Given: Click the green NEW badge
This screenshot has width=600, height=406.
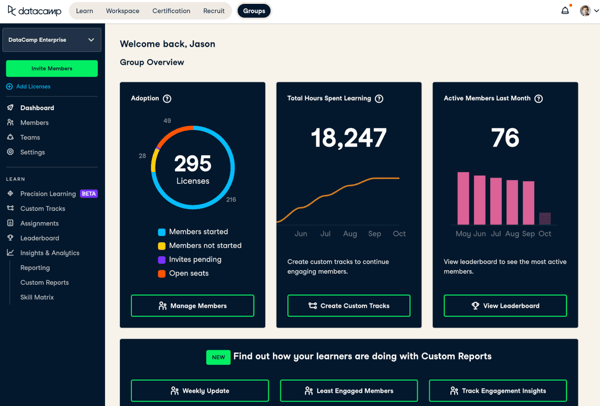Looking at the screenshot, I should (x=218, y=357).
